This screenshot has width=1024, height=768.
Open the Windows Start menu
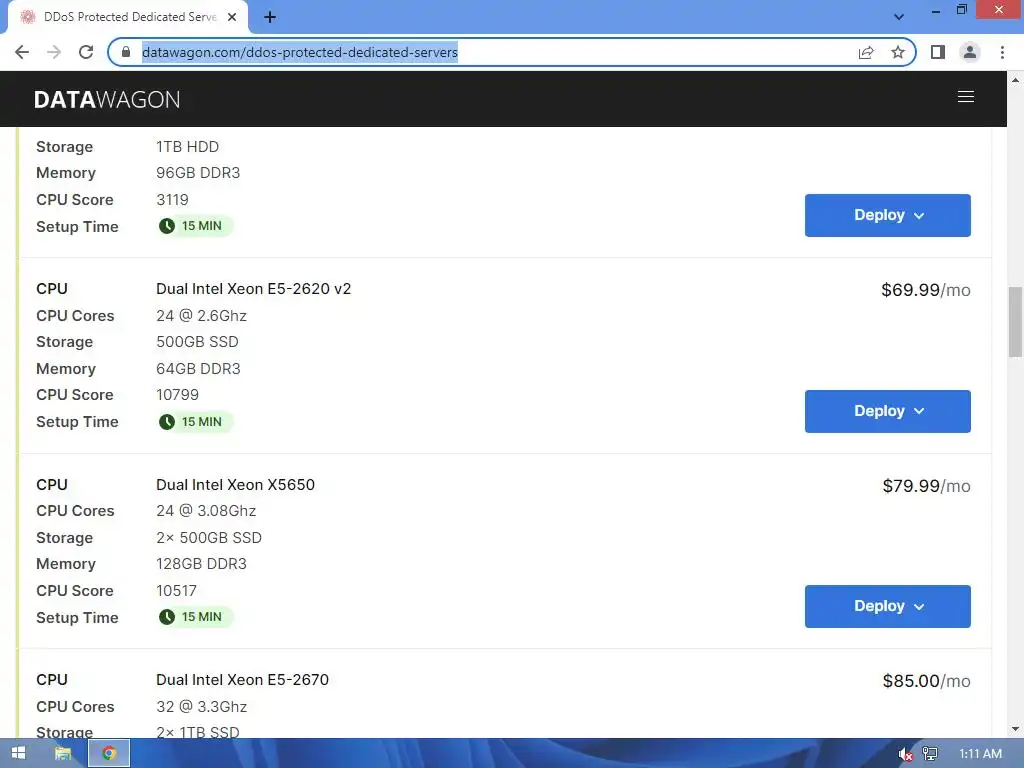pos(18,754)
